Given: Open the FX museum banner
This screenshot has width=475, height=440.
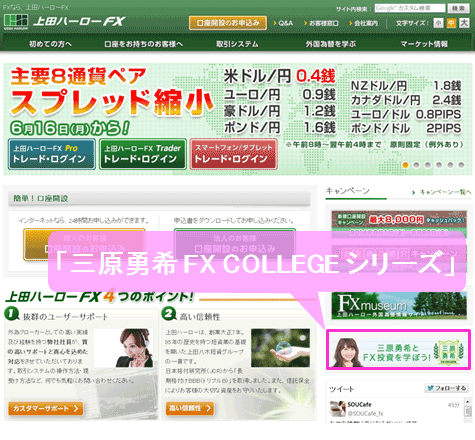Looking at the screenshot, I should pos(399,306).
